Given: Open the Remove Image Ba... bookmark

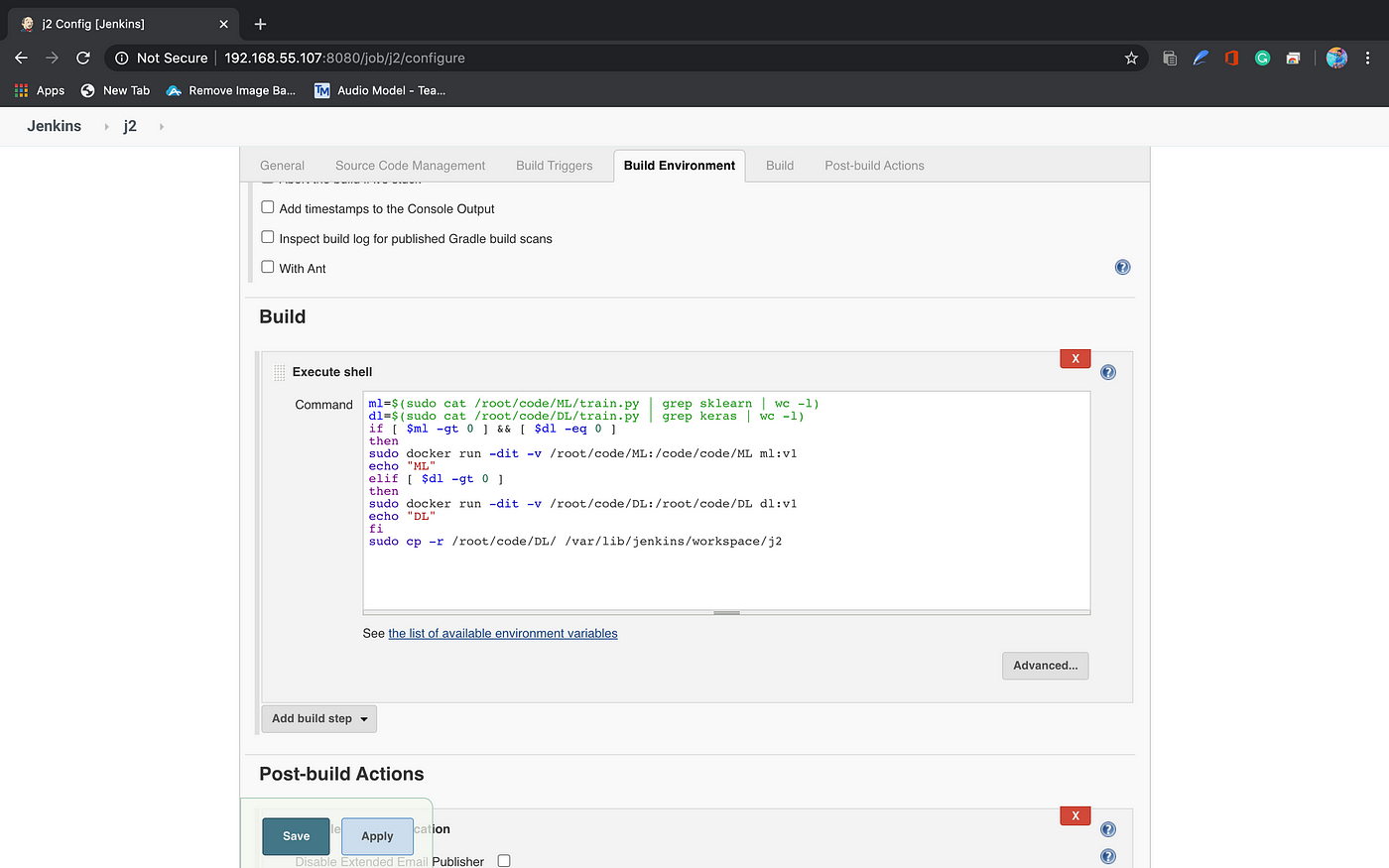Looking at the screenshot, I should tap(231, 90).
